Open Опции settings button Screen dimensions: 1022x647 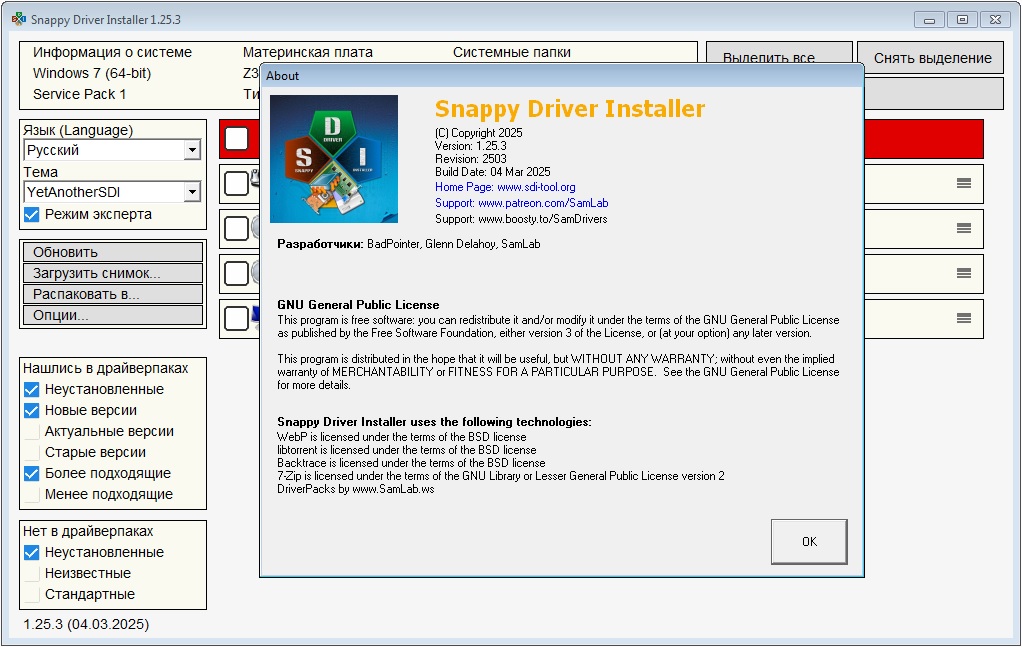(113, 315)
